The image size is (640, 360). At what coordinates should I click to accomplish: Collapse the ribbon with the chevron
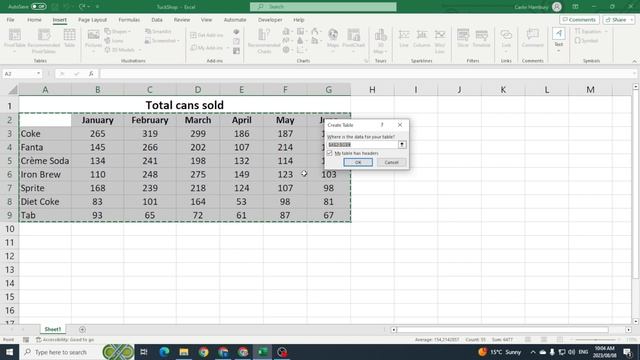pyautogui.click(x=634, y=61)
